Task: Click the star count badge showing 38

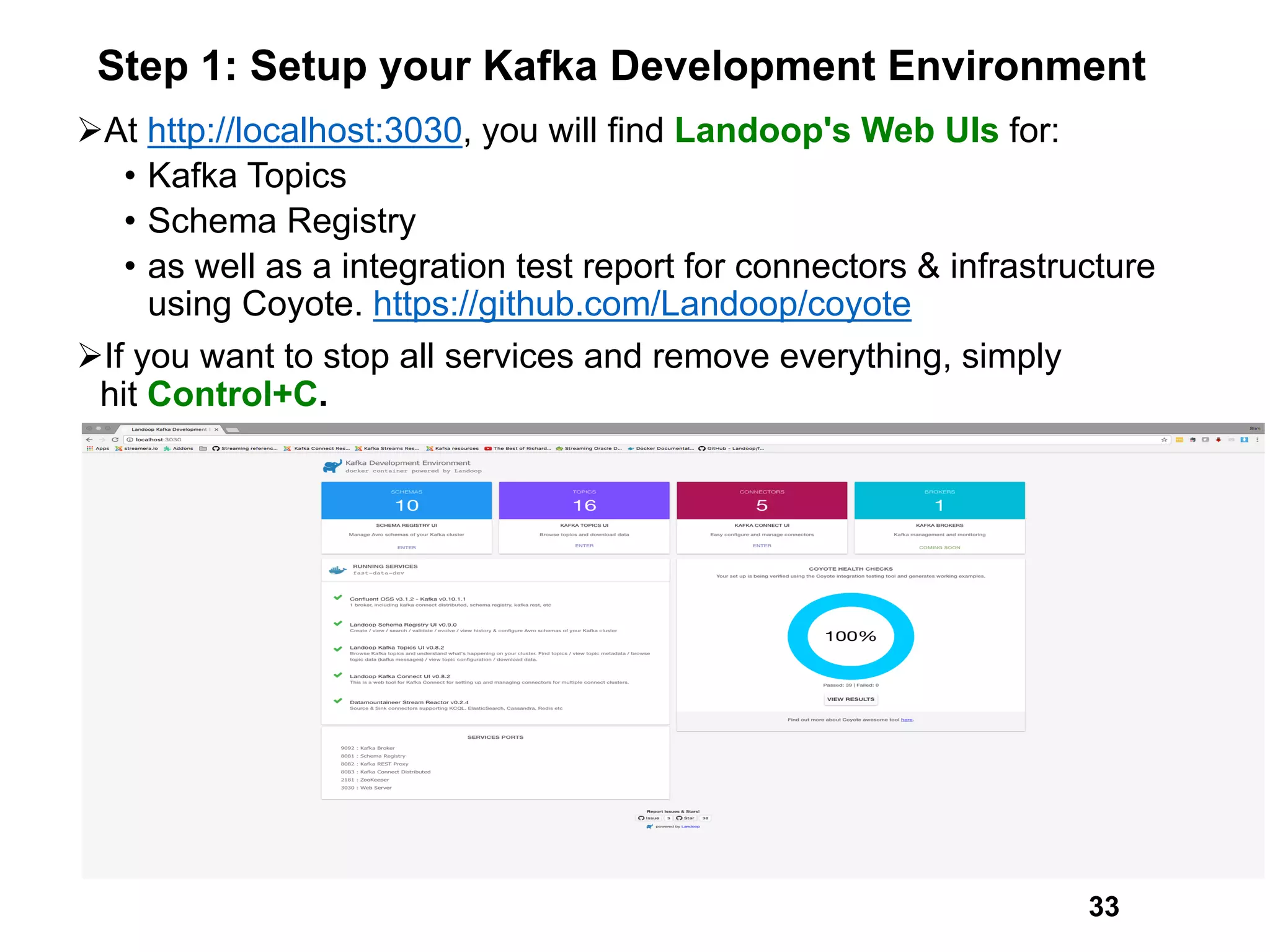Action: coord(705,818)
